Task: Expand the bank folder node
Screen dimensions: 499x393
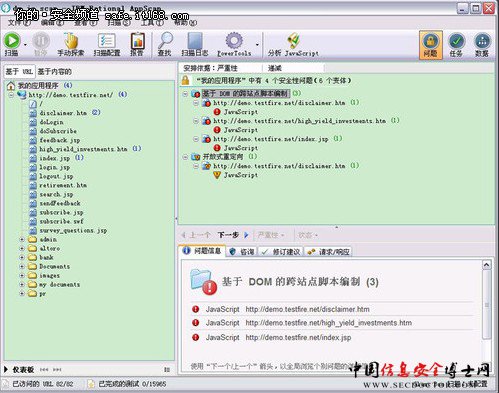Action: (22, 257)
